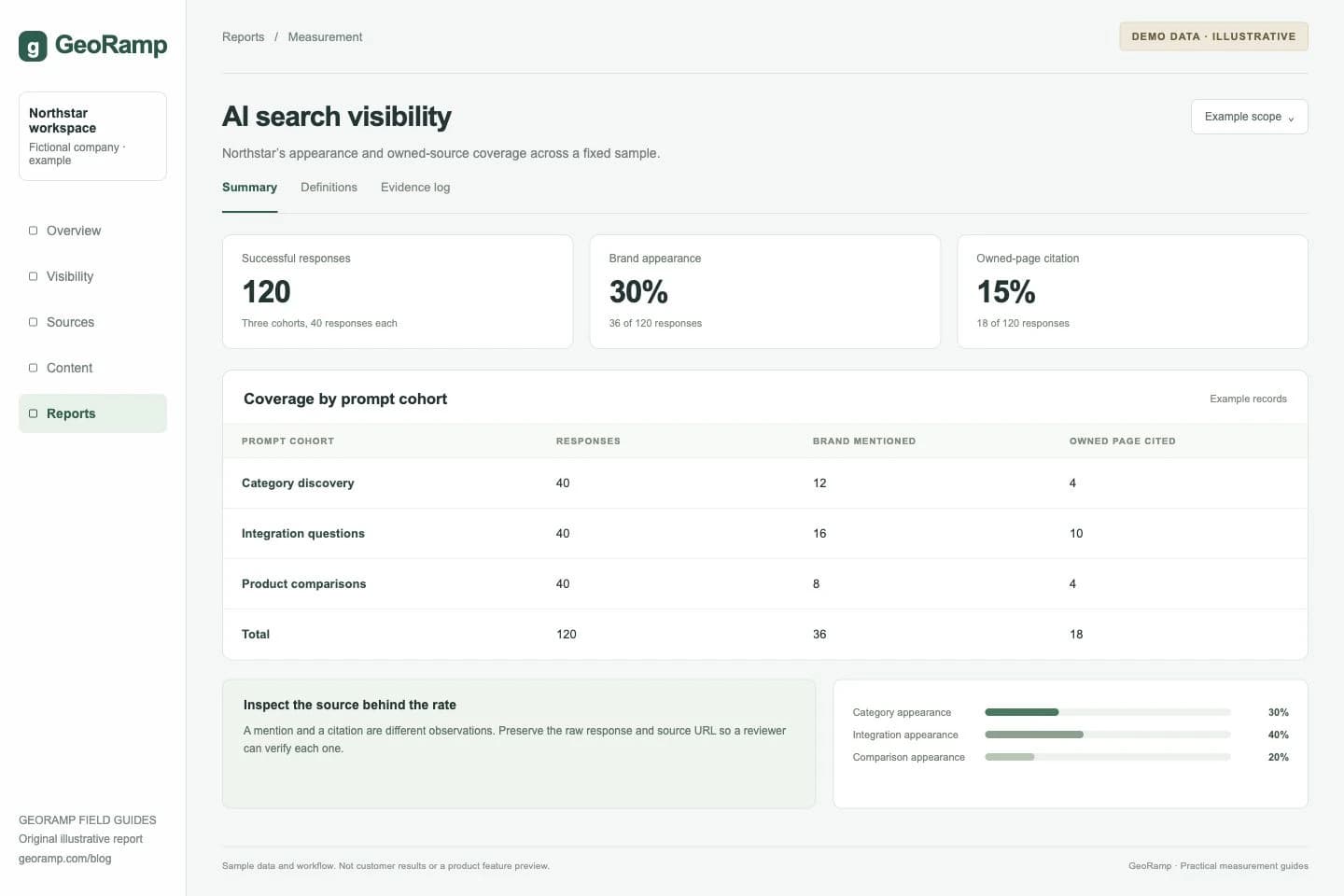1344x896 pixels.
Task: Click the Brand Mentioned column header
Action: (864, 441)
